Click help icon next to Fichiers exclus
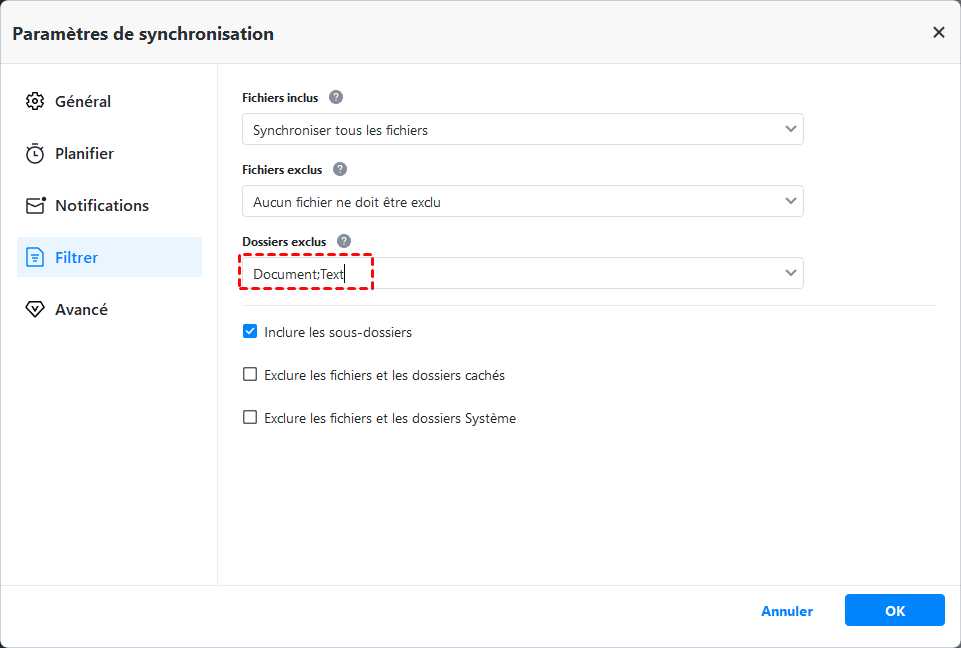 [340, 169]
